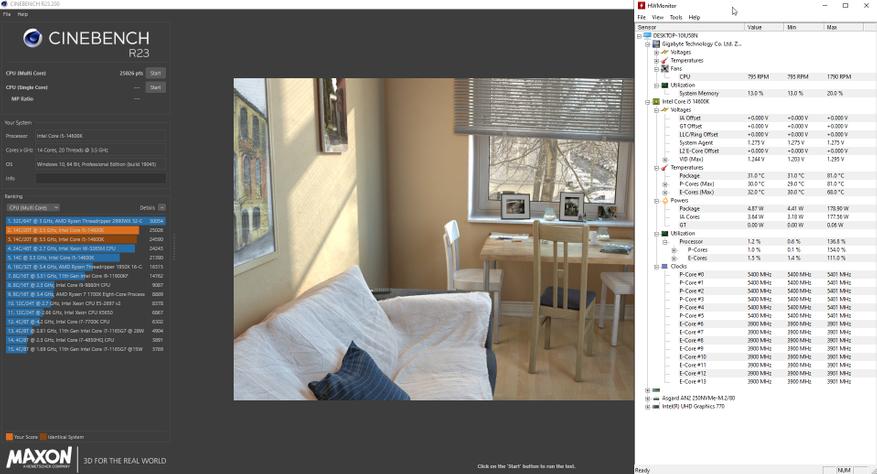Click the Utilization icon under the Gigabyte board
This screenshot has width=877, height=474.
pyautogui.click(x=664, y=85)
